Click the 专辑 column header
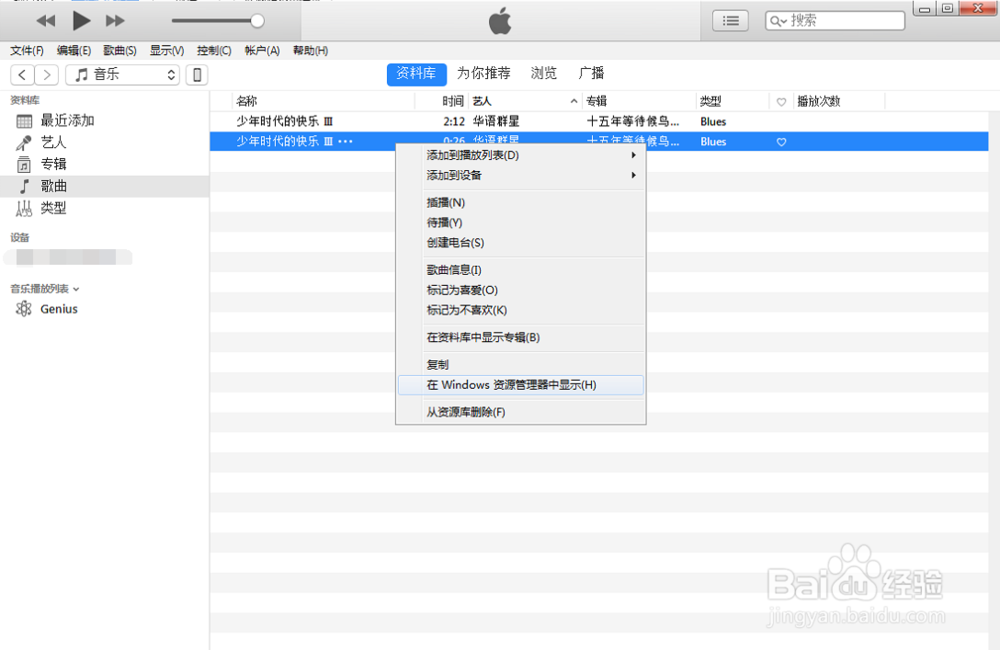The height and width of the screenshot is (650, 1000). pos(639,101)
